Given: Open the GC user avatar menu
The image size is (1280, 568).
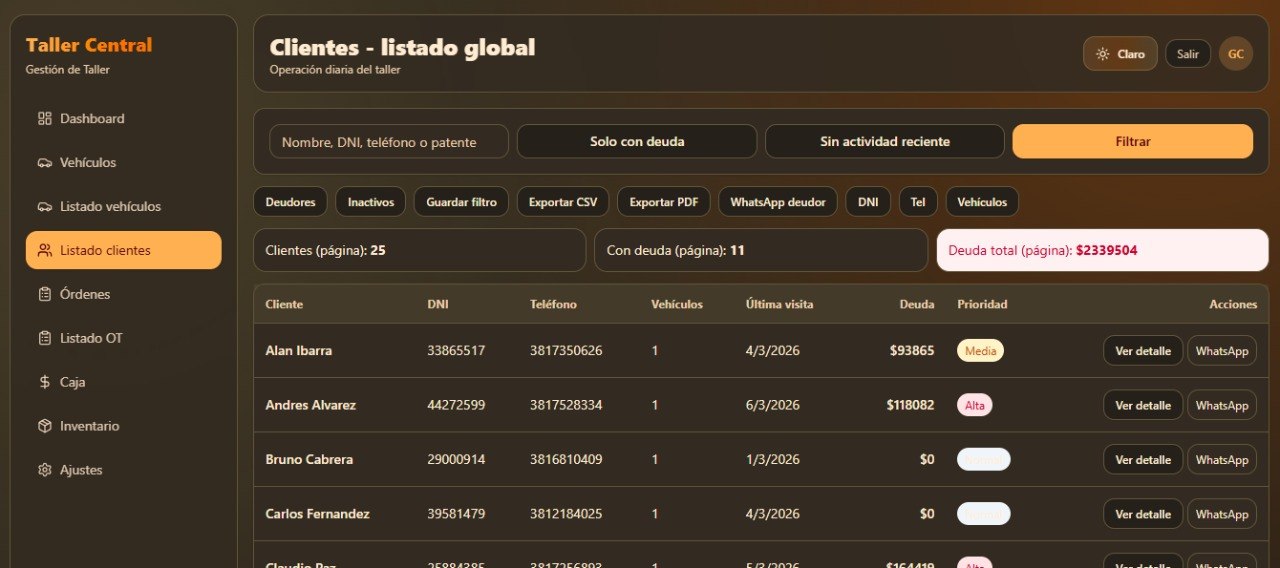Looking at the screenshot, I should tap(1236, 54).
